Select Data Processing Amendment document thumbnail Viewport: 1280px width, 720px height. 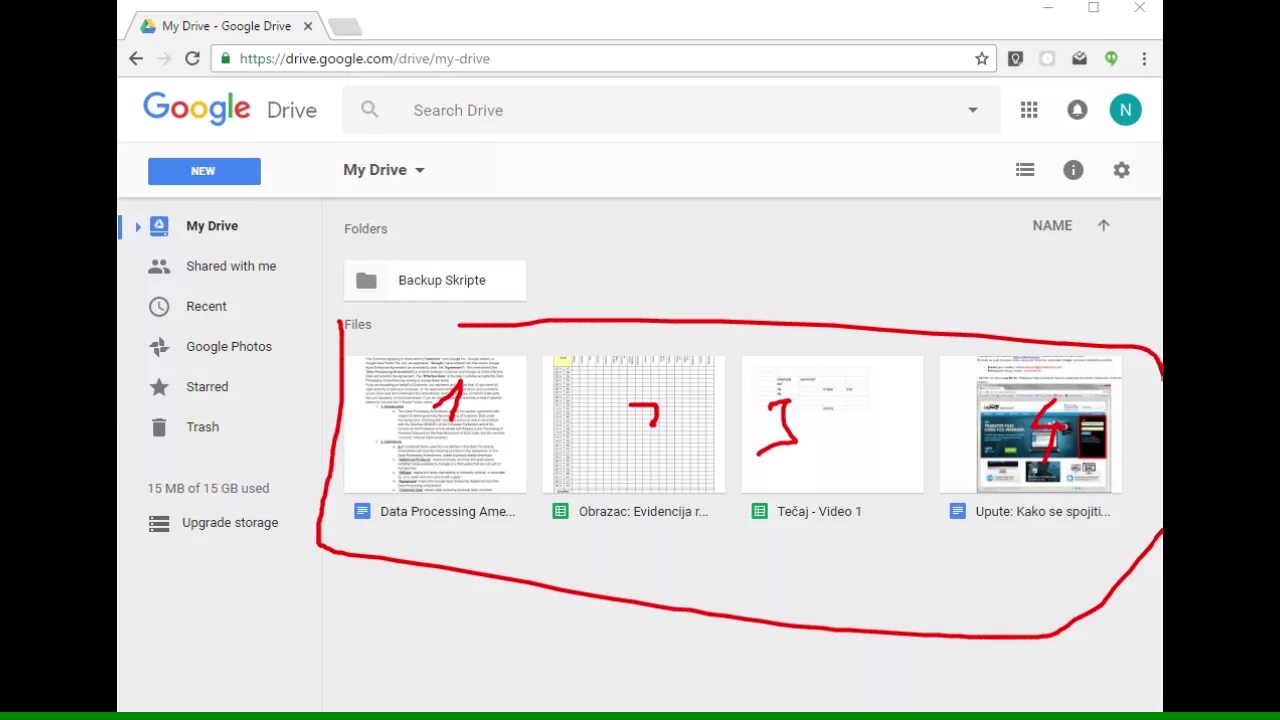[x=435, y=424]
